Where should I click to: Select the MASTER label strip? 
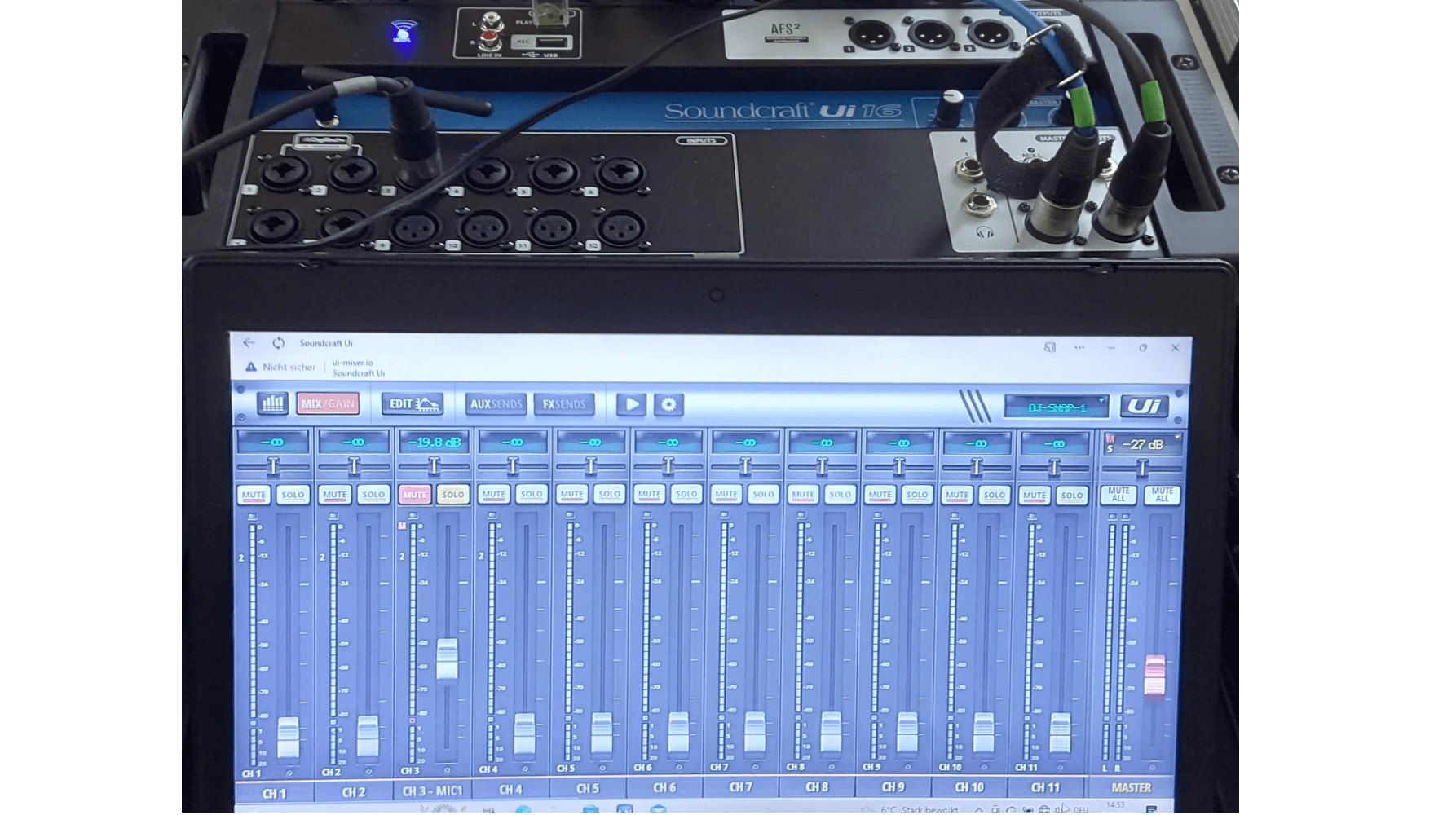1132,788
